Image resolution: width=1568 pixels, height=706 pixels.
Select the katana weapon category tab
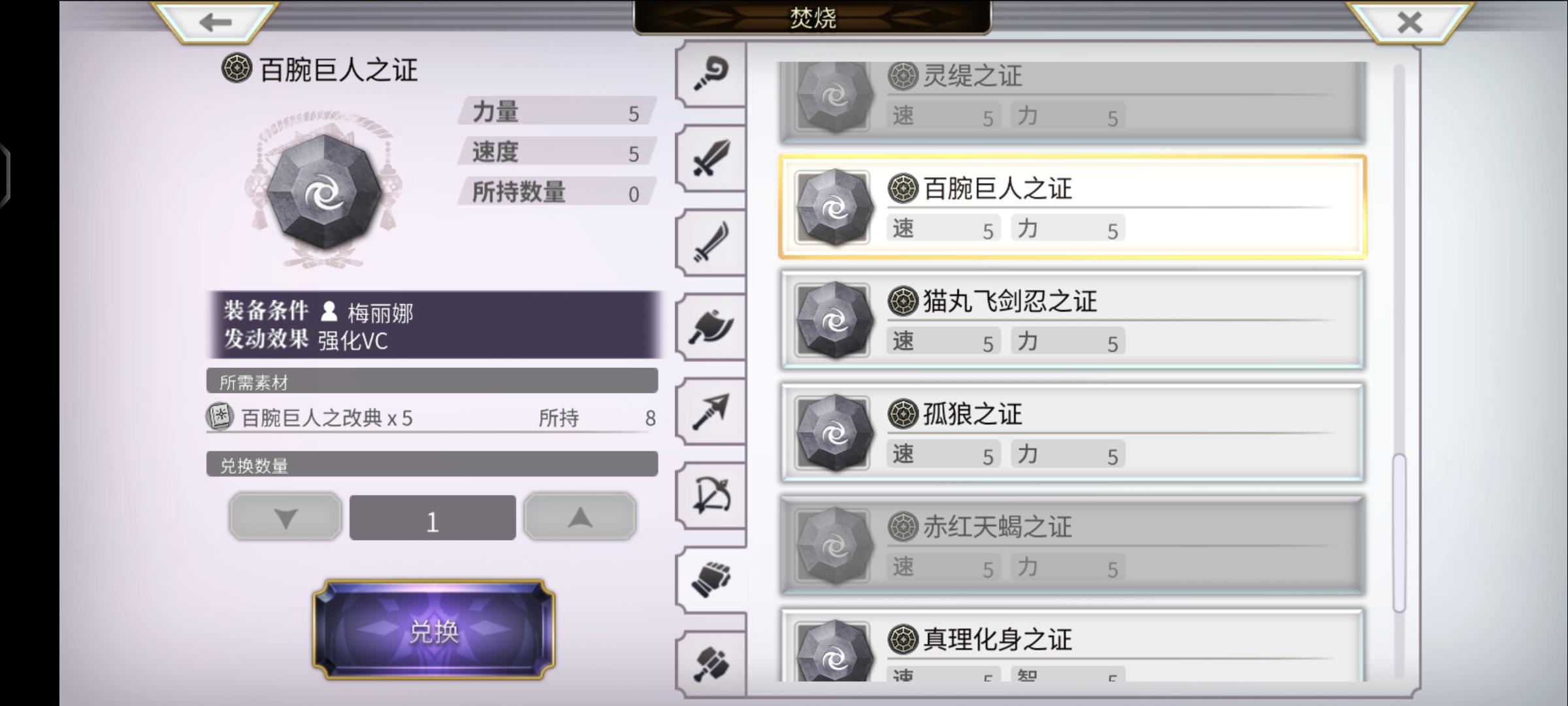711,243
